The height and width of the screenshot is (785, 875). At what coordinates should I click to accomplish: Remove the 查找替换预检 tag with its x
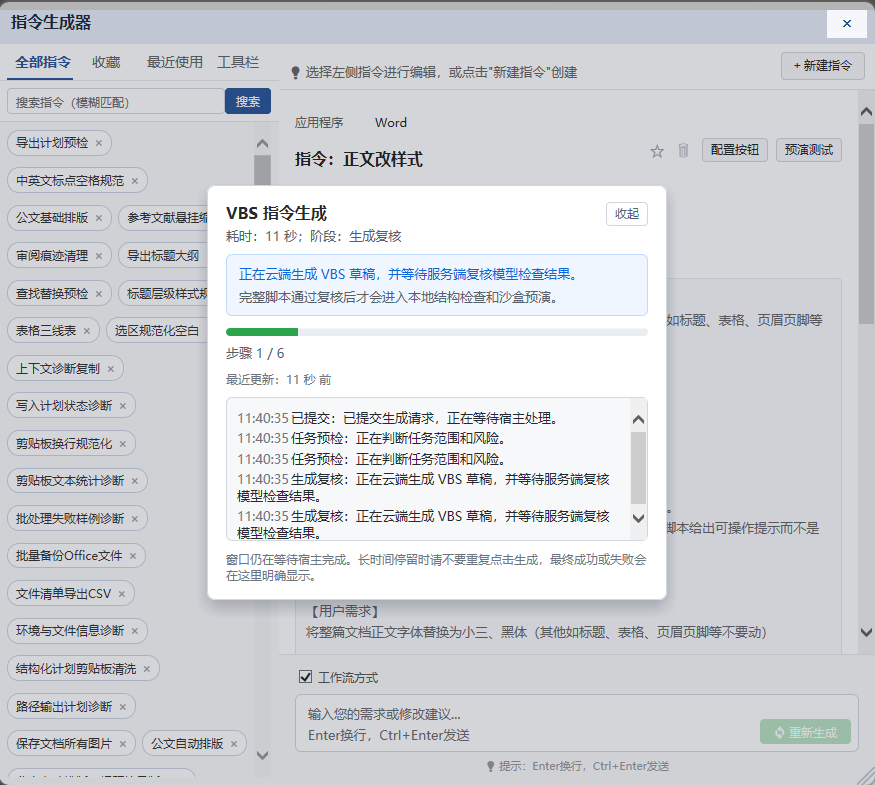click(x=99, y=293)
